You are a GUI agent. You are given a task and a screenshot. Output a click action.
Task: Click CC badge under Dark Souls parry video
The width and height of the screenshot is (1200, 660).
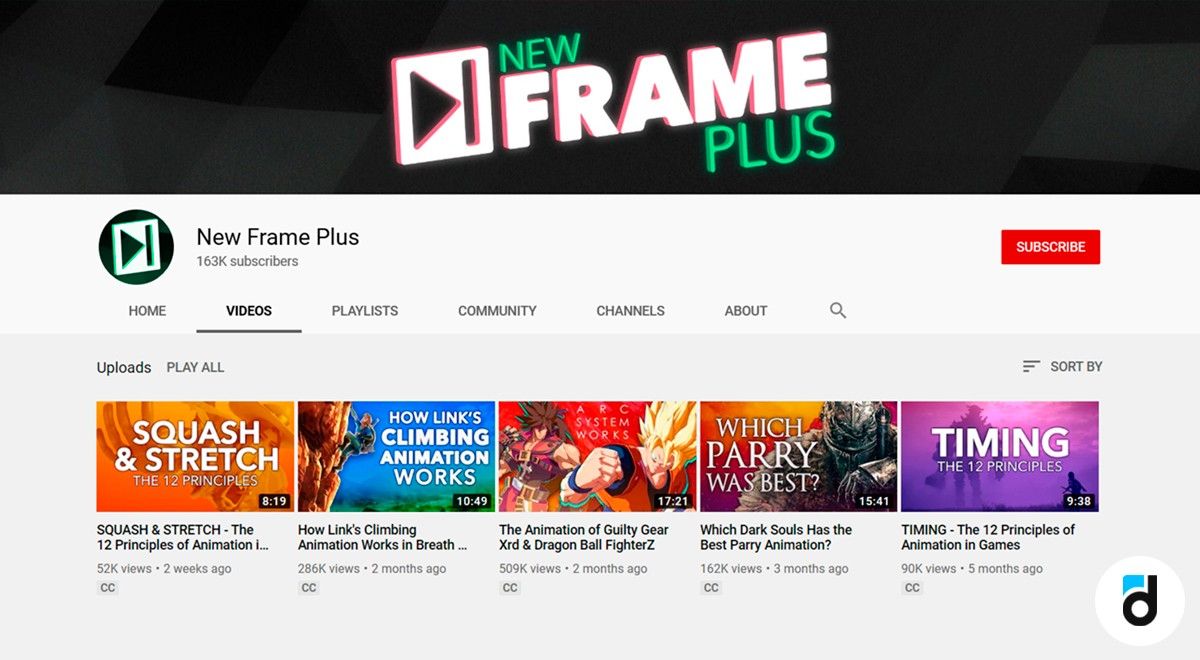(711, 588)
